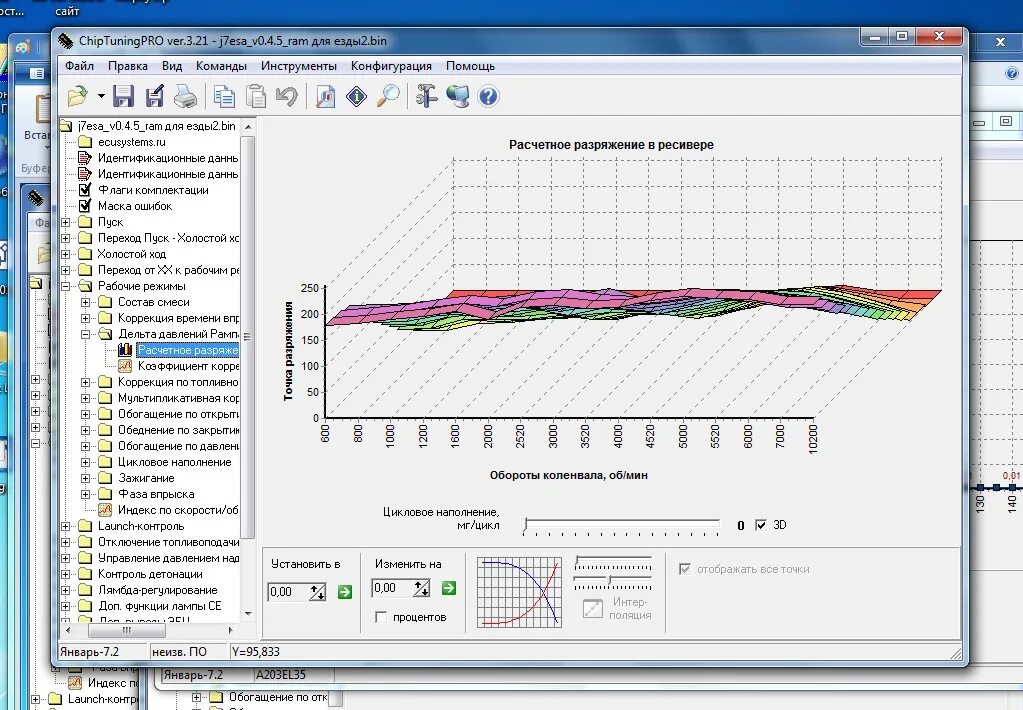Toggle the 3D view checkbox

click(x=761, y=525)
